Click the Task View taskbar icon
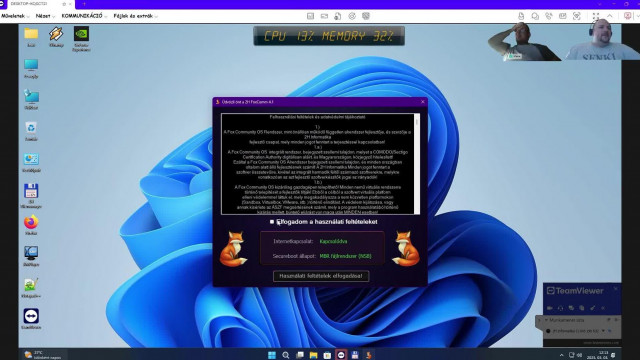Viewport: 640px width, 360px height. [300, 355]
